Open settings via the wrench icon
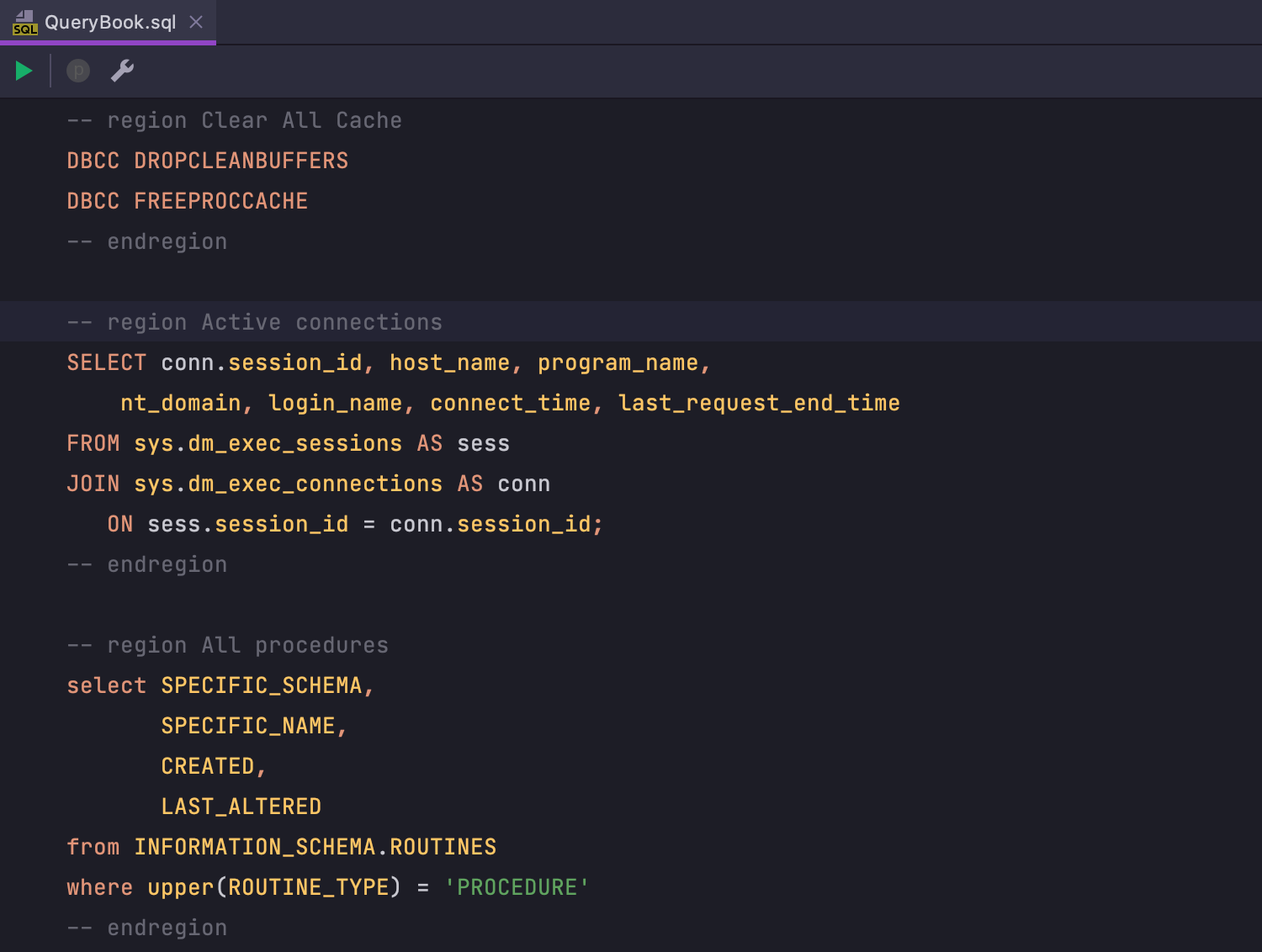The image size is (1262, 952). pos(123,71)
